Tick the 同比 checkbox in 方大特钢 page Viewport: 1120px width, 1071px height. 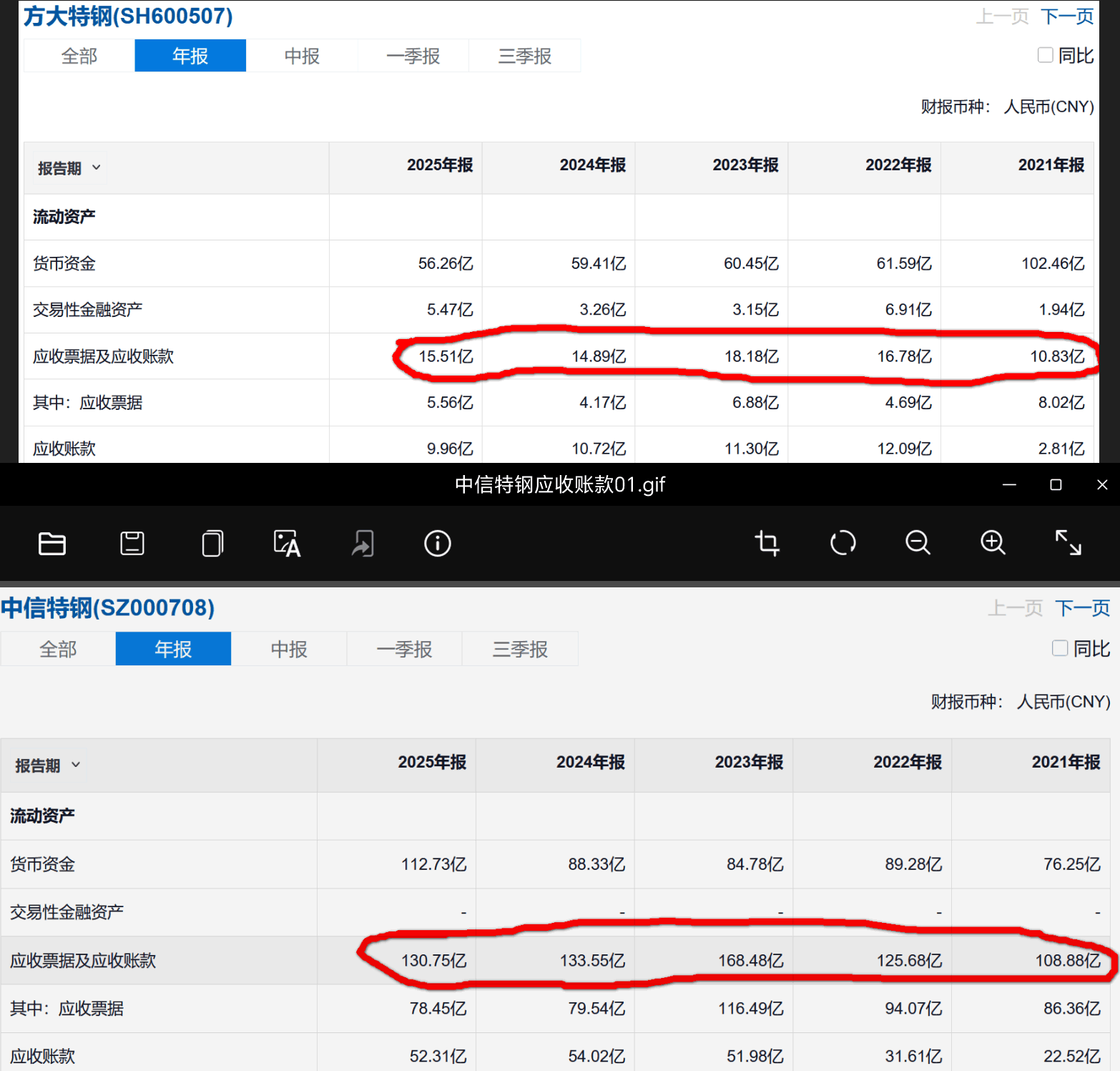point(1046,55)
